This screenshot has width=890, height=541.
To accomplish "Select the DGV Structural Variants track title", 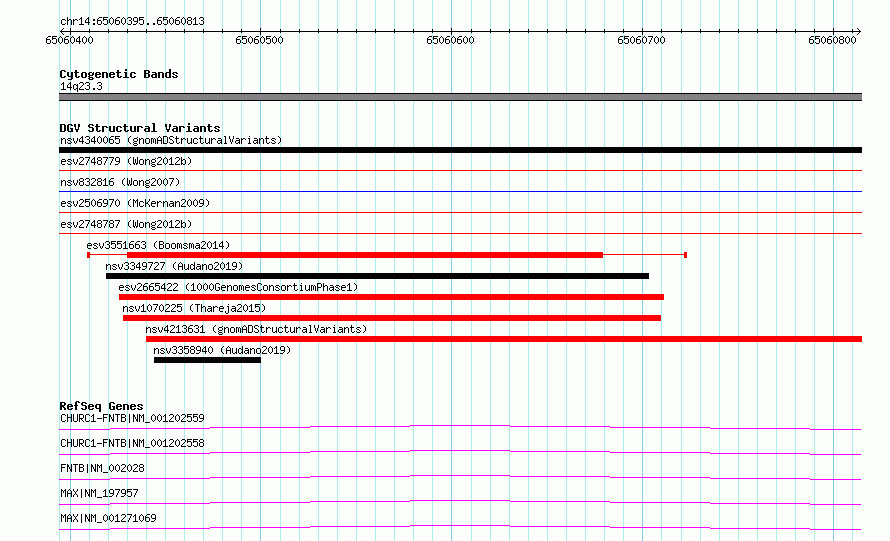I will [140, 128].
